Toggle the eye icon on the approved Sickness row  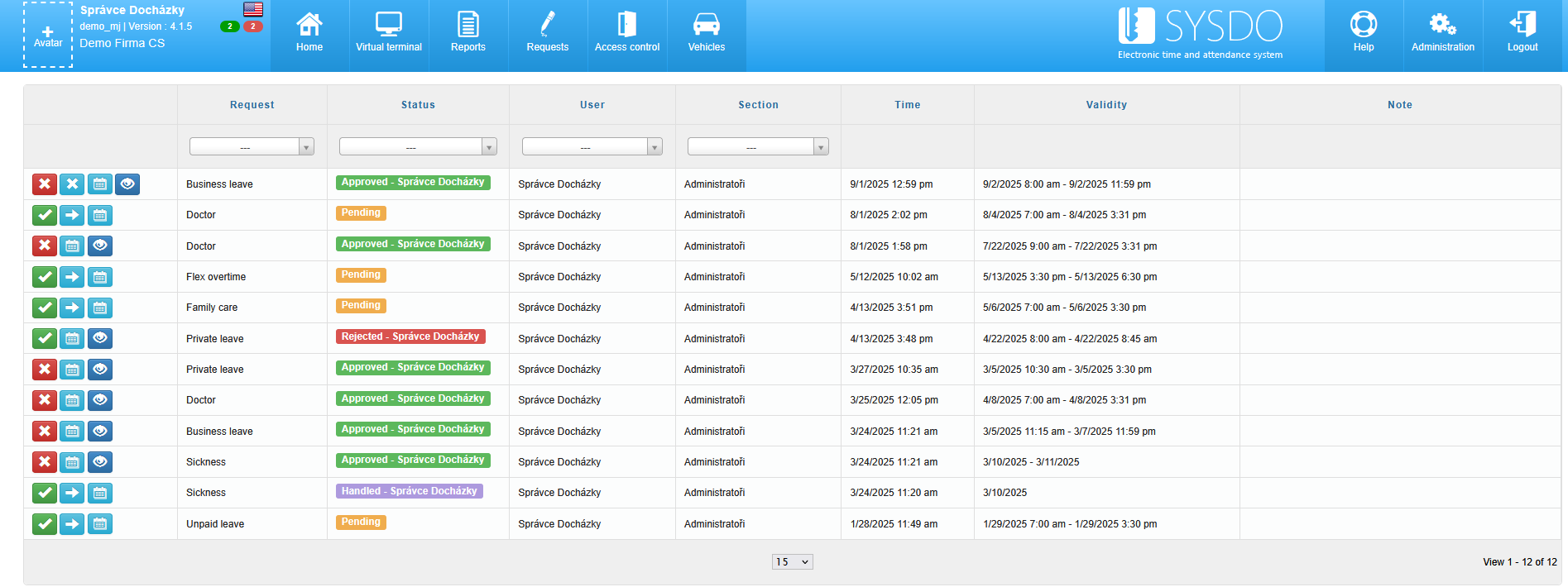[x=100, y=462]
